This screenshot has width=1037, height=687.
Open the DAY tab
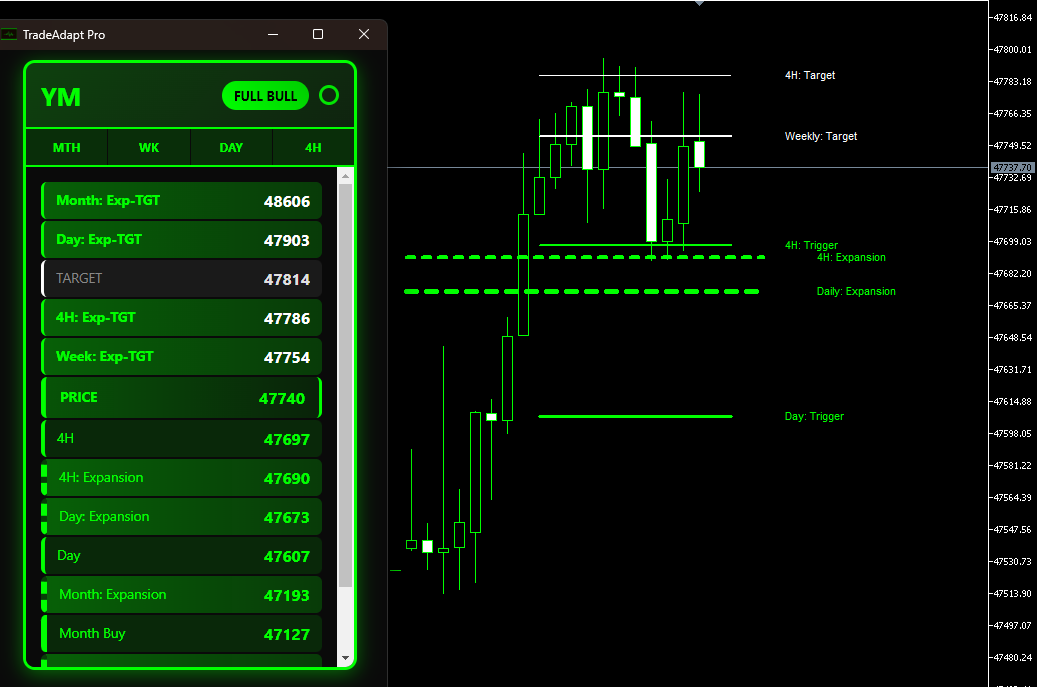(231, 147)
